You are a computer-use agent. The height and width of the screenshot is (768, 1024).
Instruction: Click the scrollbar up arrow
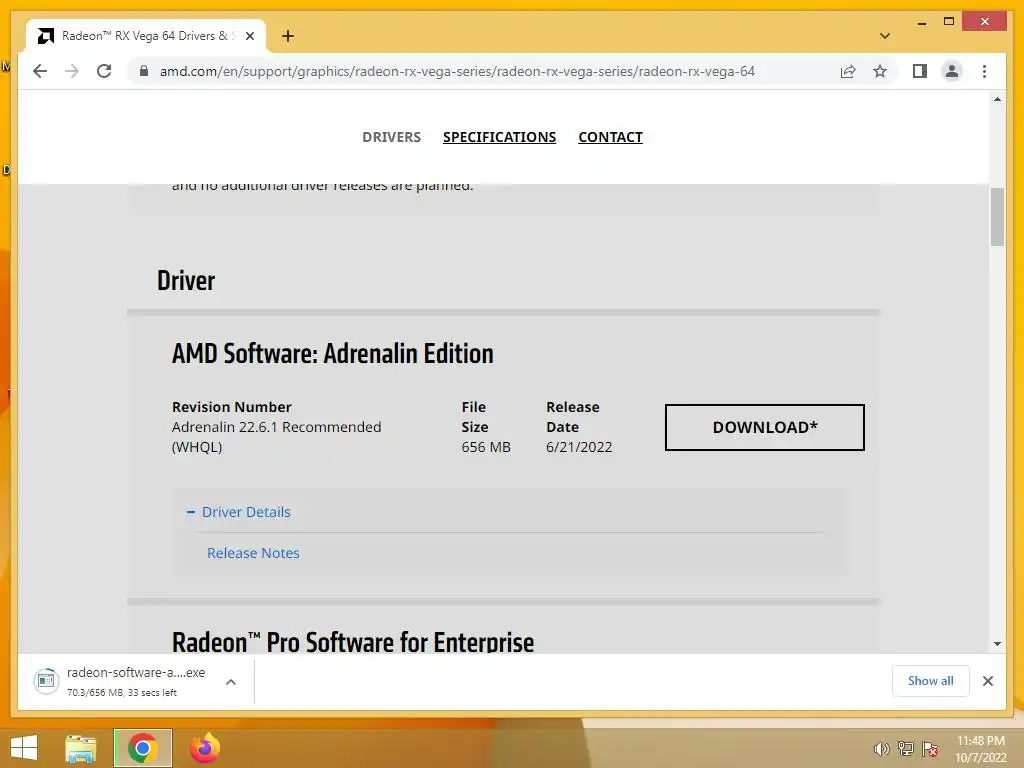pyautogui.click(x=997, y=99)
